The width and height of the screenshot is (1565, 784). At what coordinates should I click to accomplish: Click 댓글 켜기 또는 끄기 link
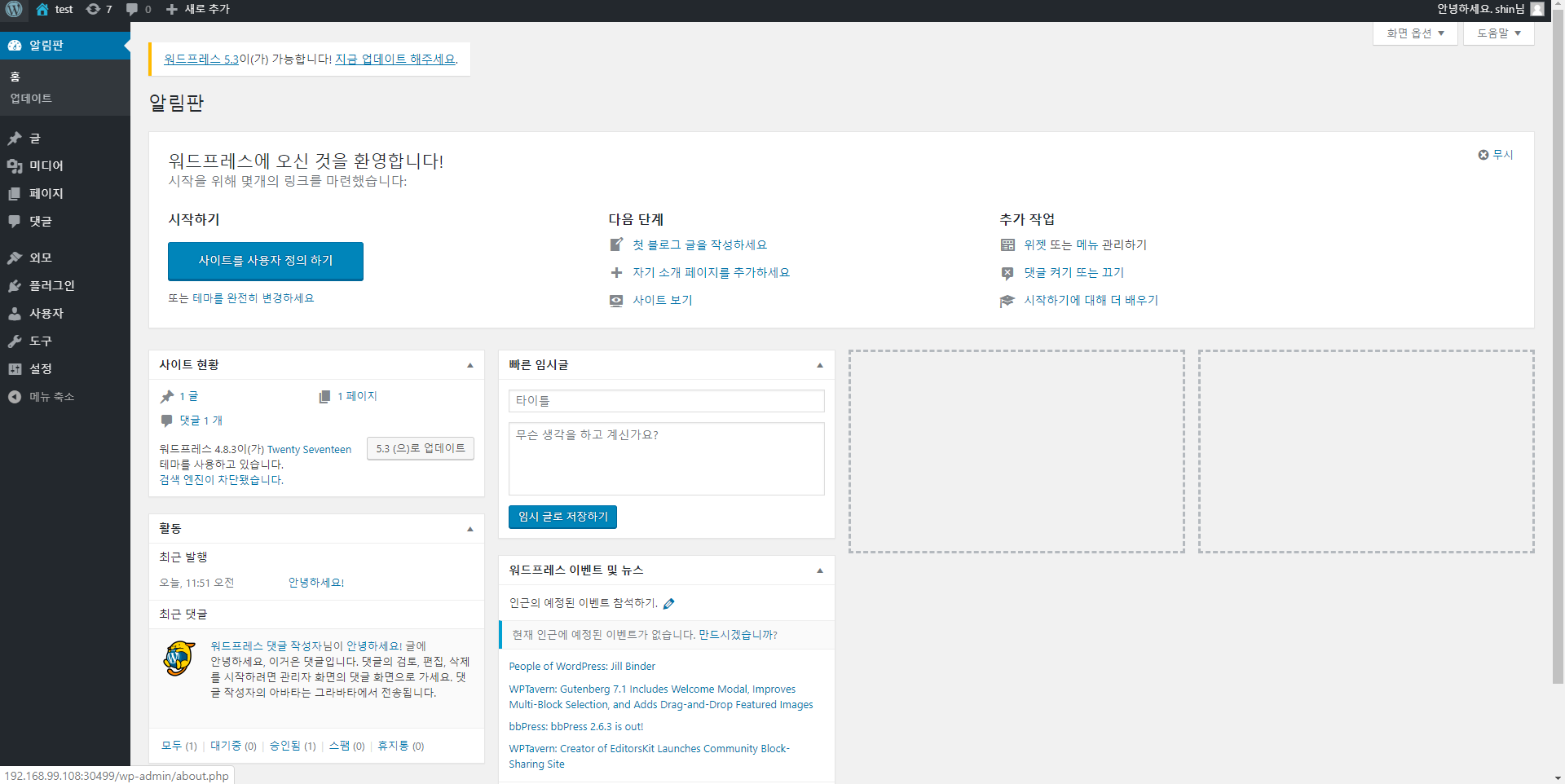[x=1073, y=273]
